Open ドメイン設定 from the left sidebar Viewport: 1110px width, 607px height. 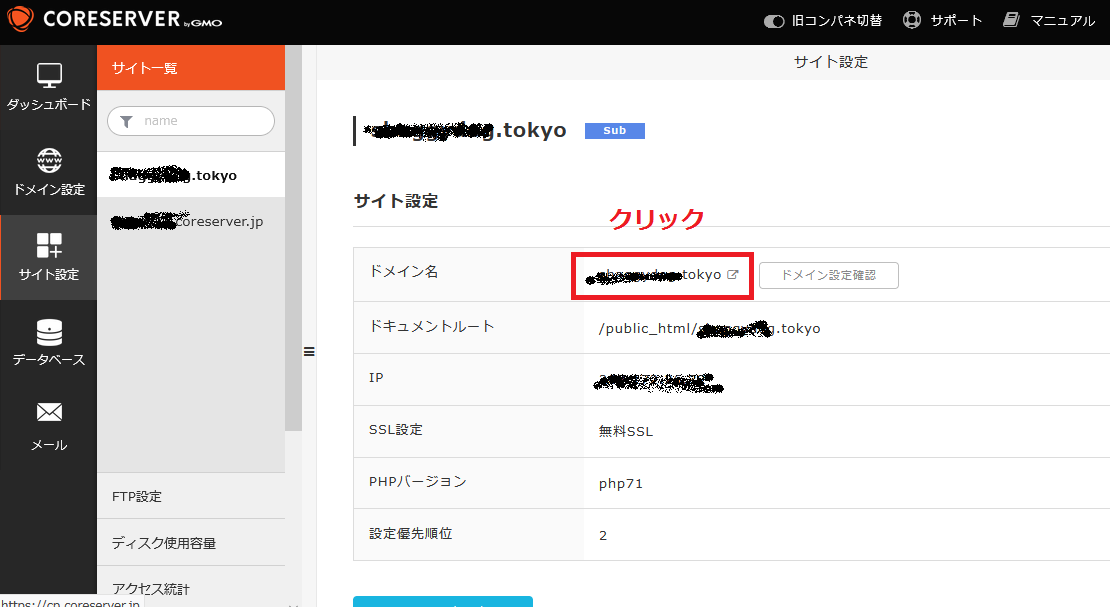48,172
